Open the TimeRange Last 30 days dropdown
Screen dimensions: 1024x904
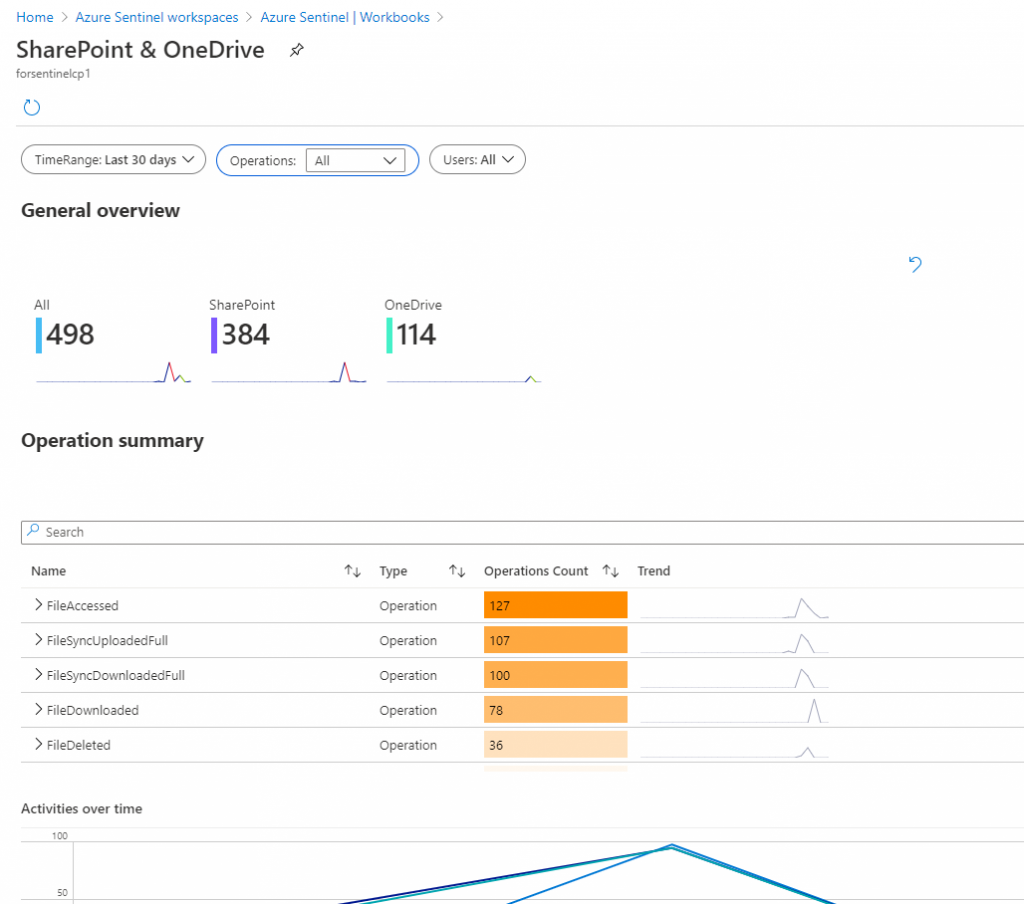click(114, 159)
